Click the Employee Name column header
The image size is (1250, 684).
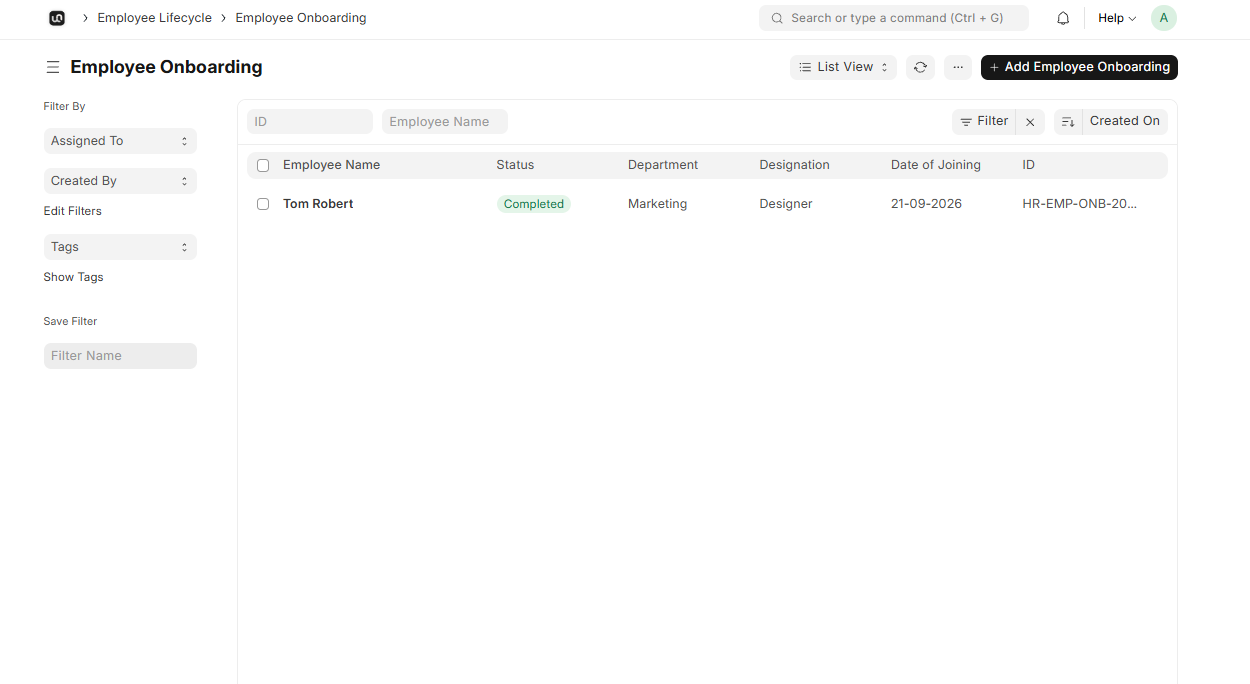coord(331,165)
